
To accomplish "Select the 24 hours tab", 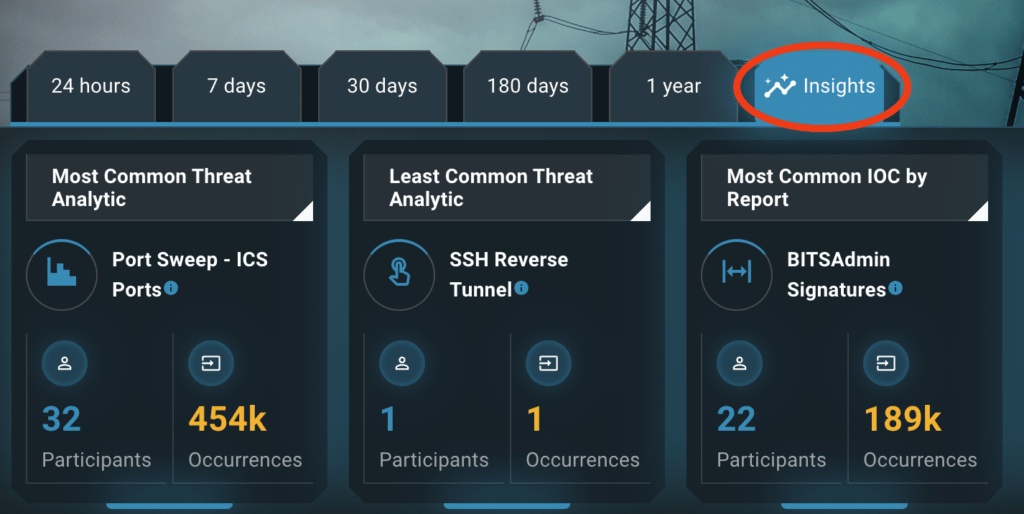I will tap(91, 86).
